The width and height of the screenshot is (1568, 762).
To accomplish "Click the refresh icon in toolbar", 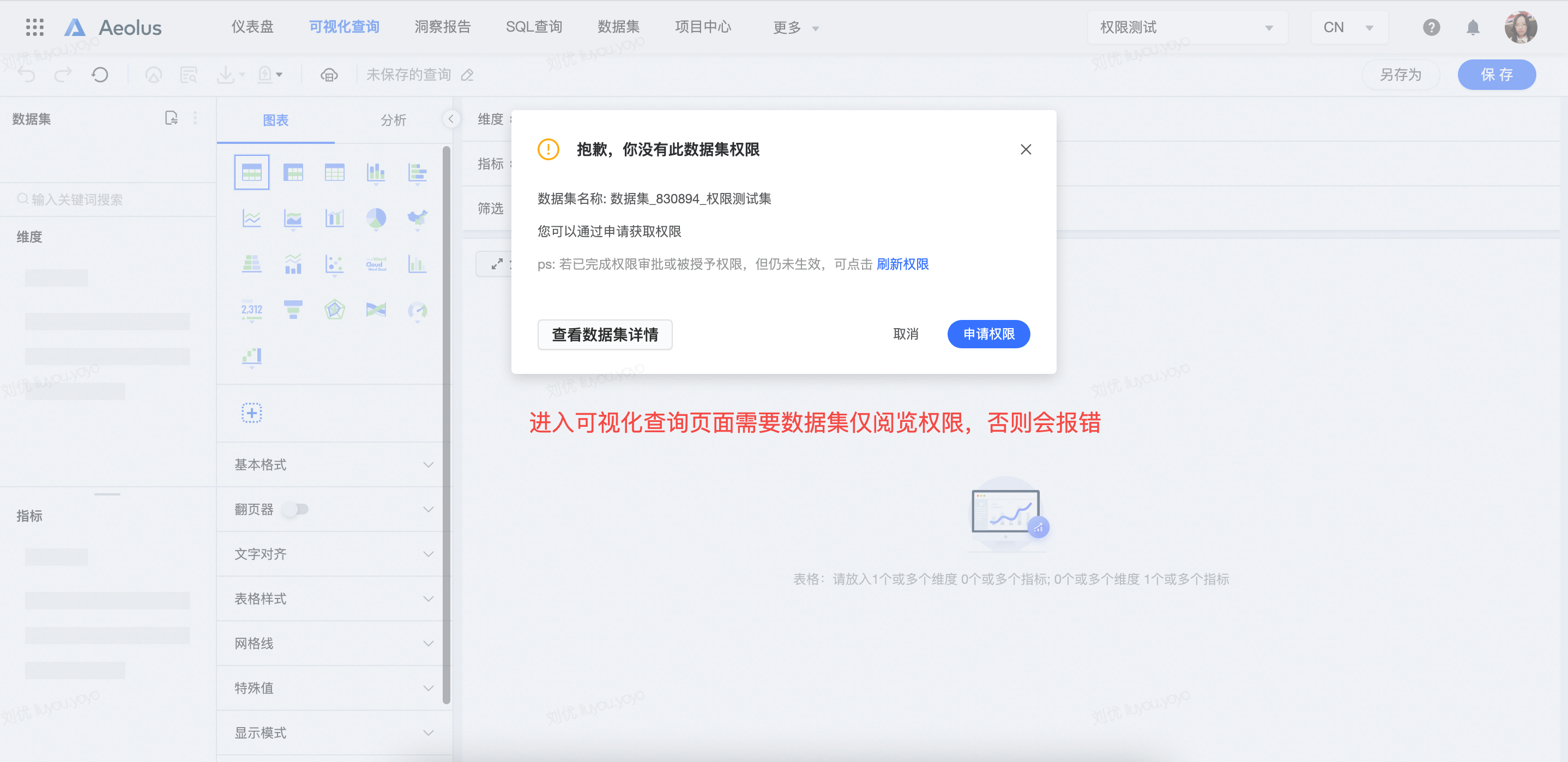I will pos(100,75).
